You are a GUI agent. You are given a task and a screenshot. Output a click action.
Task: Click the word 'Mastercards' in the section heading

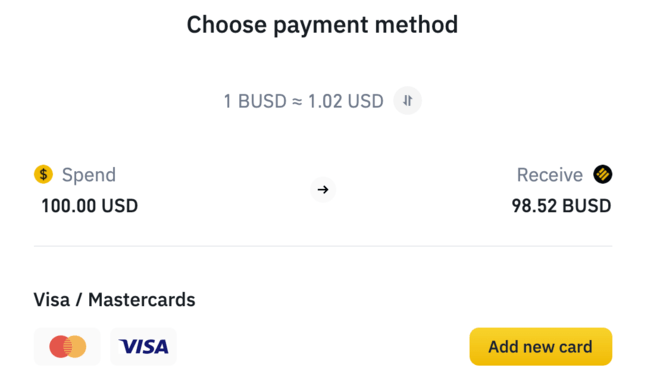[x=142, y=300]
